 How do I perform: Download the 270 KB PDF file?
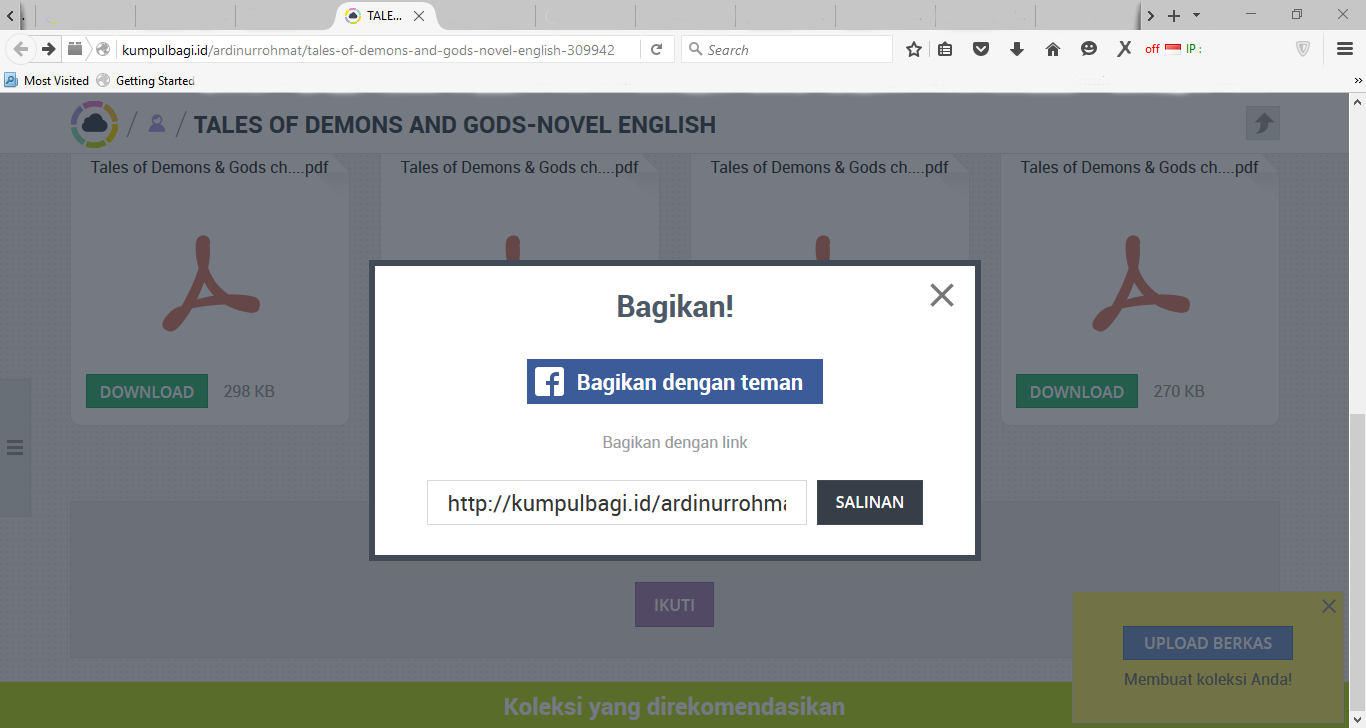click(x=1077, y=391)
